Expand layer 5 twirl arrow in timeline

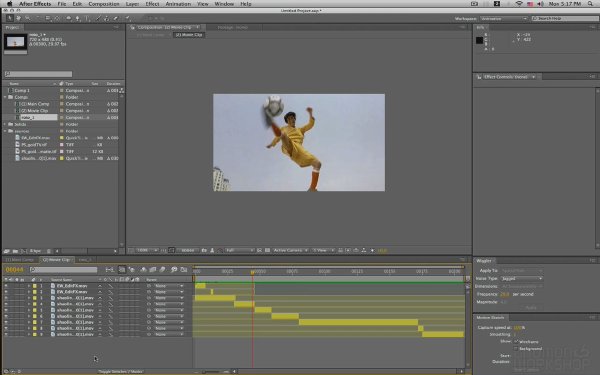pyautogui.click(x=28, y=310)
